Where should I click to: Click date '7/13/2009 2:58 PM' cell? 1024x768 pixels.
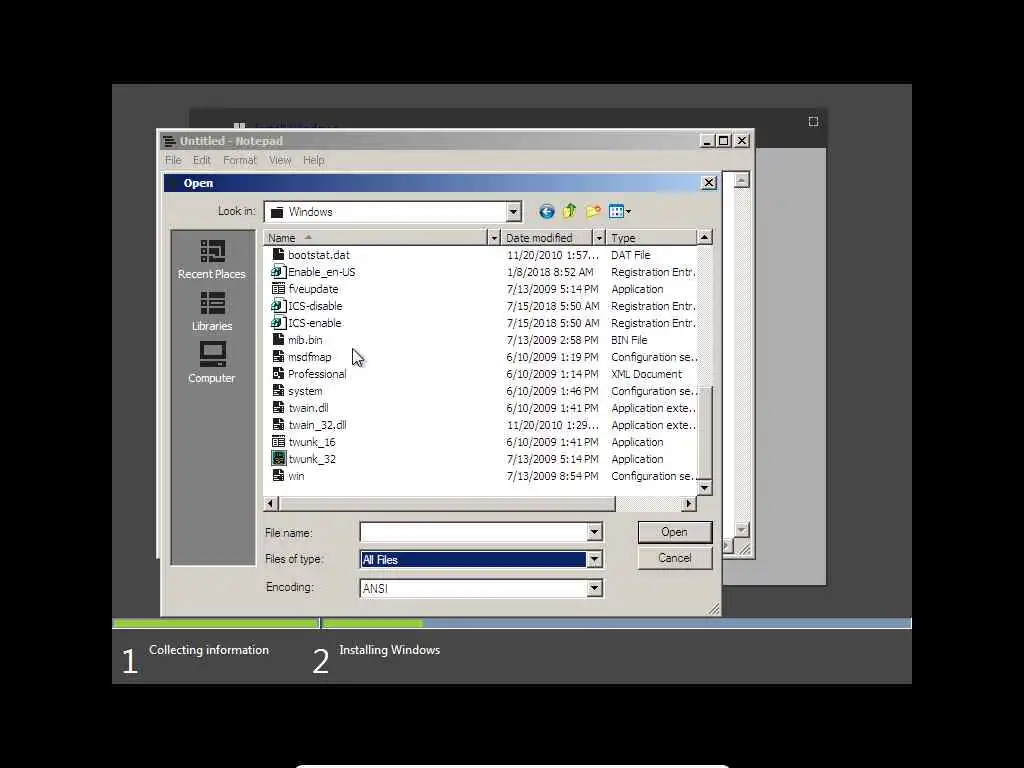click(552, 340)
